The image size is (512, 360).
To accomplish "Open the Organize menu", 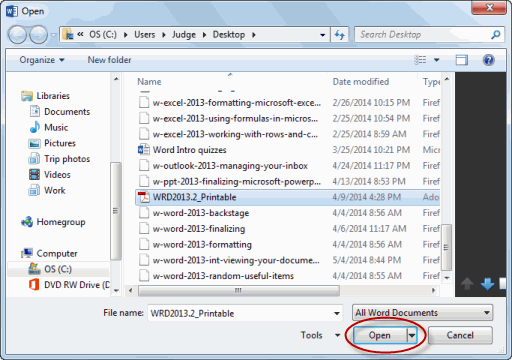I will [42, 60].
